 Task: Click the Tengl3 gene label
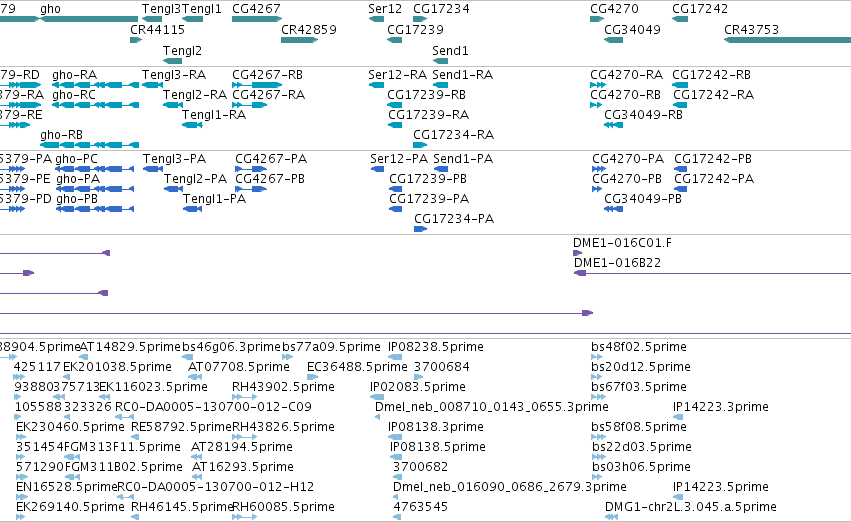pyautogui.click(x=161, y=9)
